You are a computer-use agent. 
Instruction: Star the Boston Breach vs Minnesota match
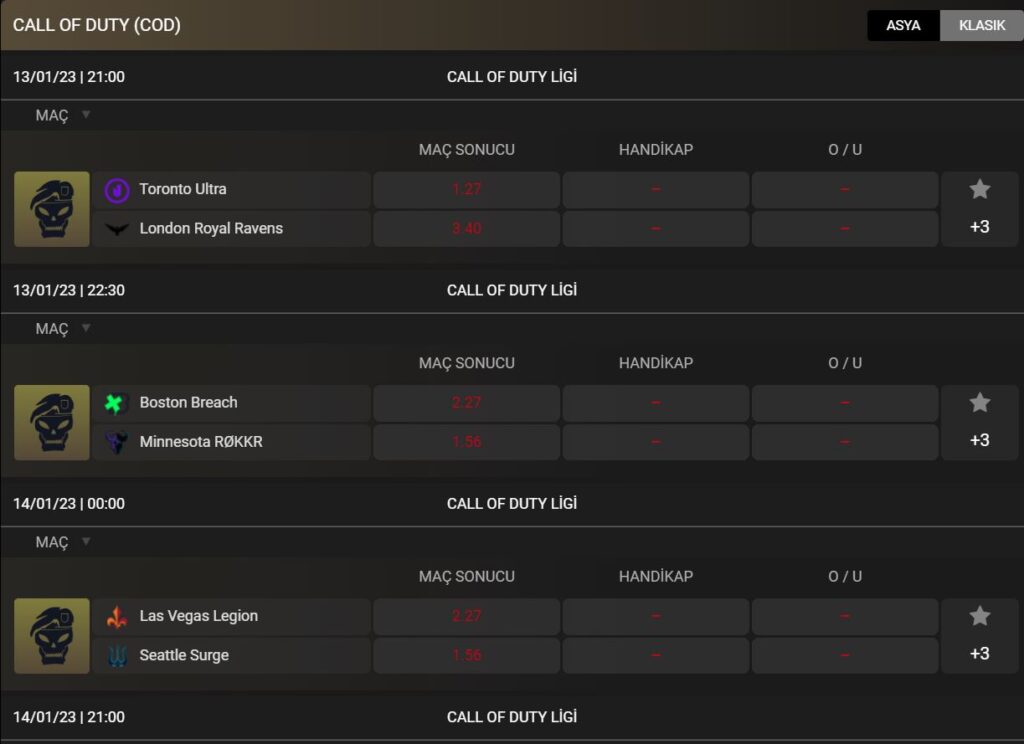coord(979,403)
